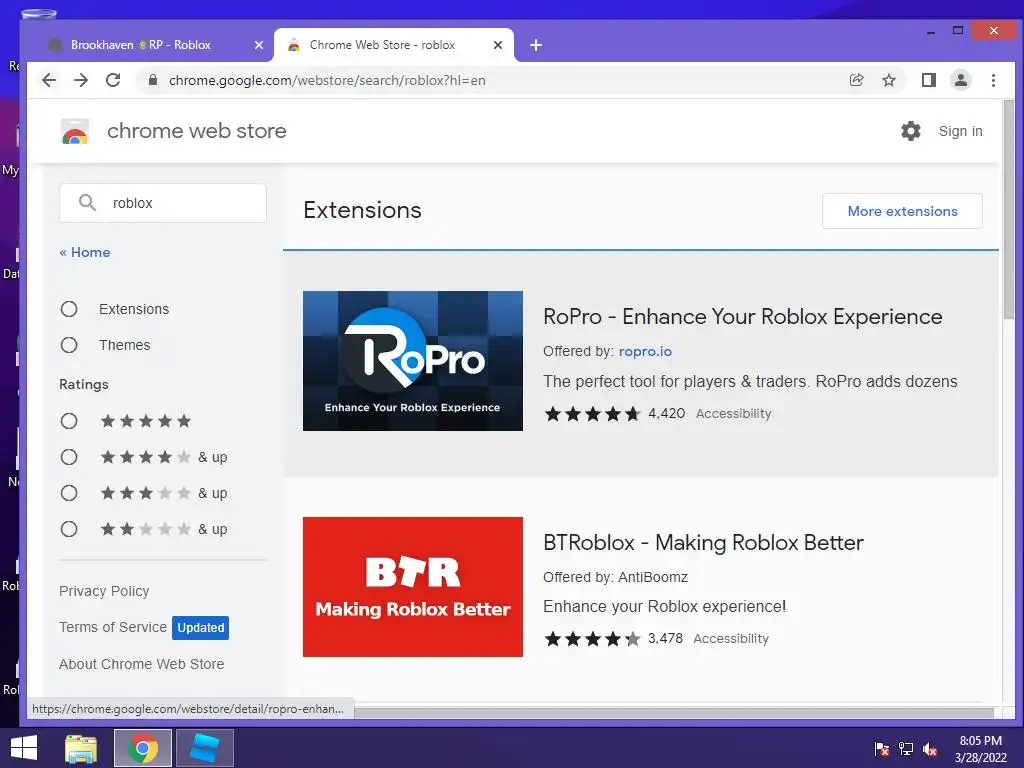Click the Chrome taskbar icon

click(143, 748)
